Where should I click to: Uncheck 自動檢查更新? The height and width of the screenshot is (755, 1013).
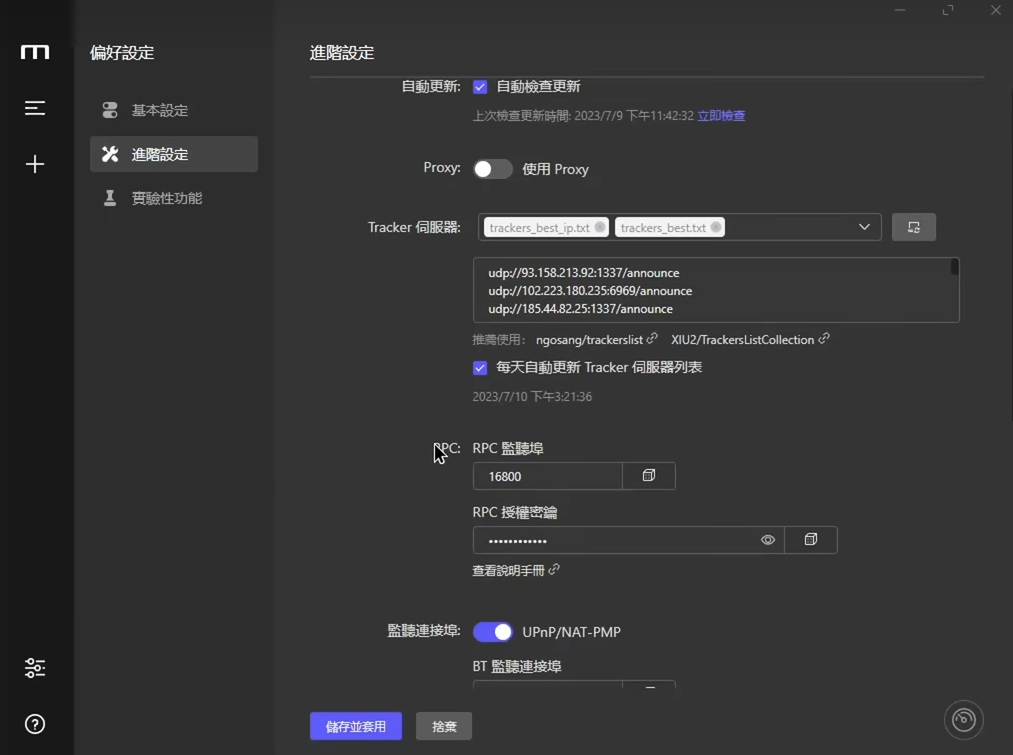480,87
